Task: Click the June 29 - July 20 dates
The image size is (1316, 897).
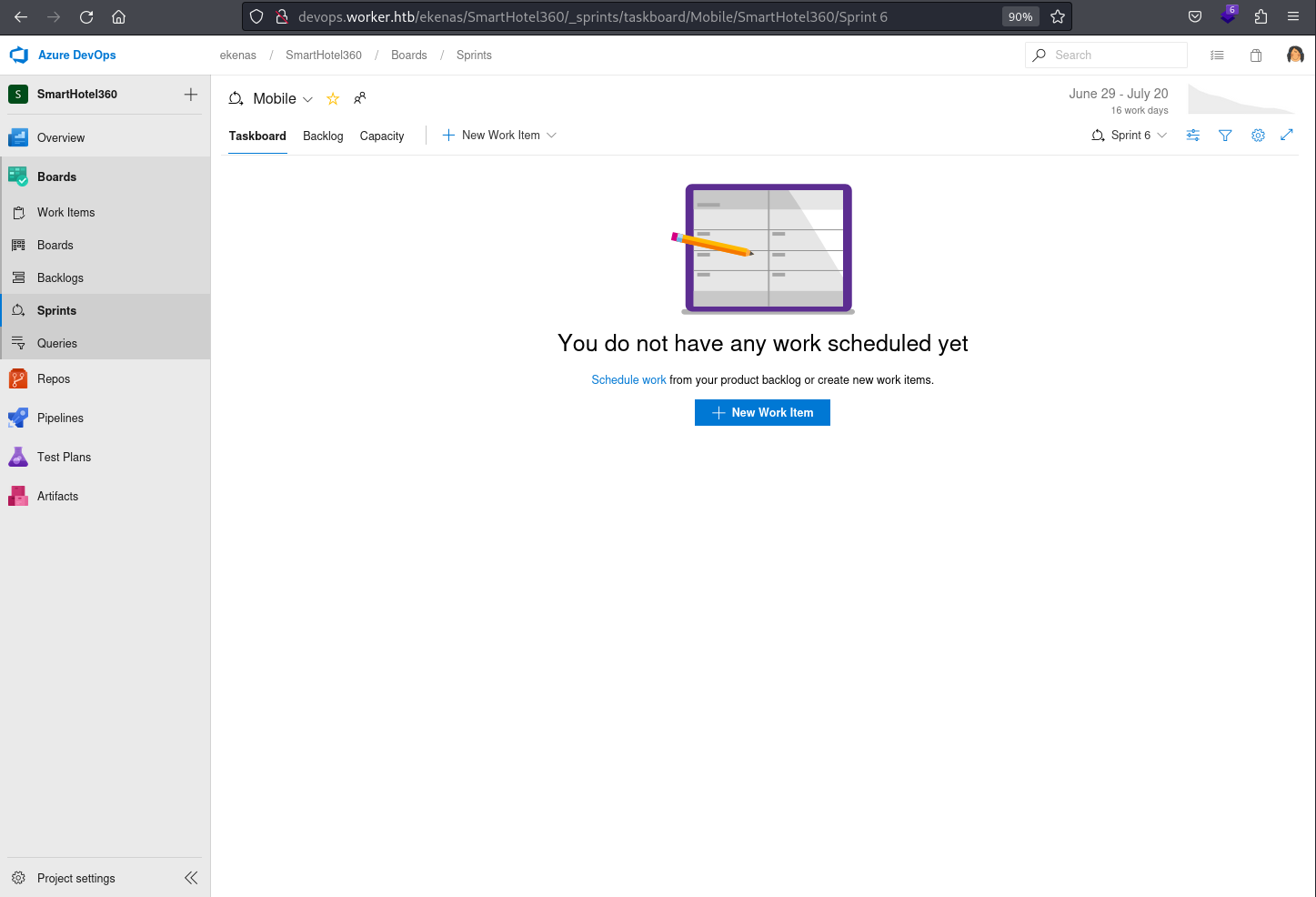Action: (1119, 94)
